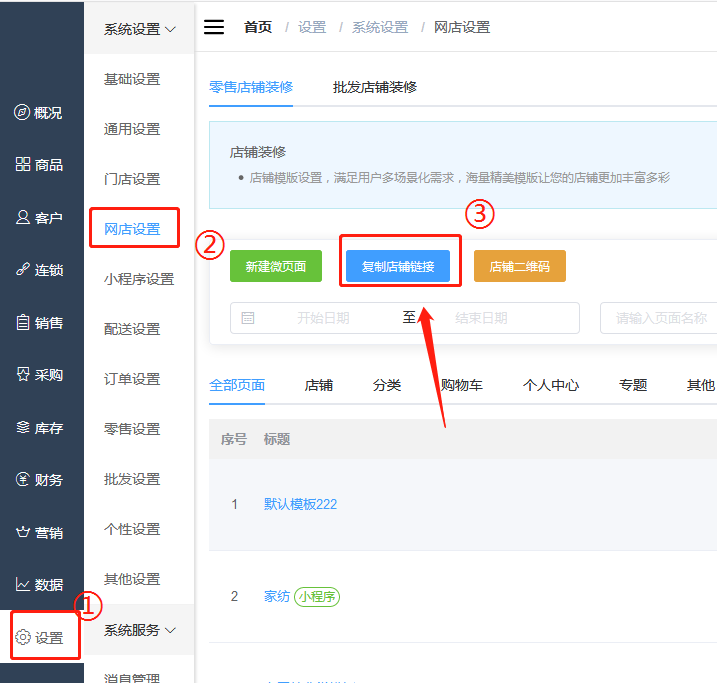
Task: Select the 购物车 filter tab
Action: (x=462, y=385)
